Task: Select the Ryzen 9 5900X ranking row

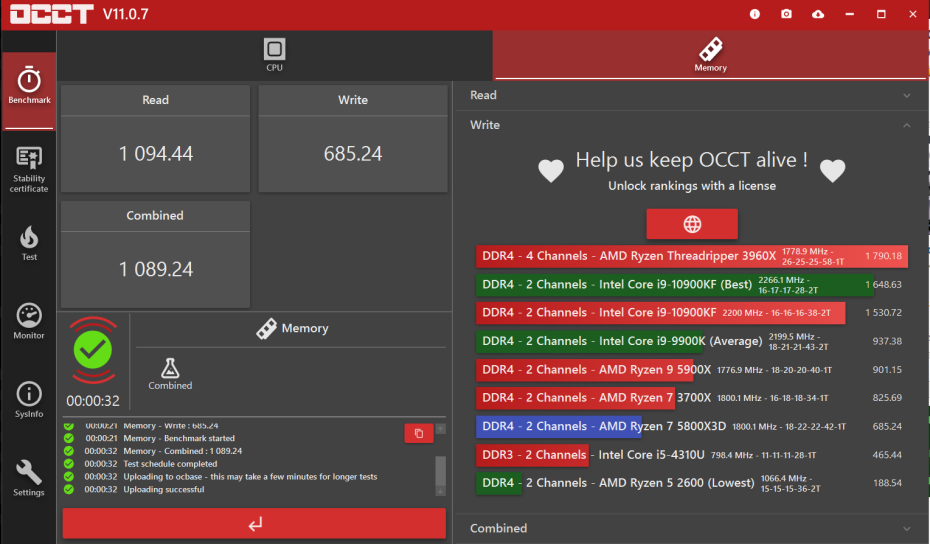Action: tap(692, 370)
